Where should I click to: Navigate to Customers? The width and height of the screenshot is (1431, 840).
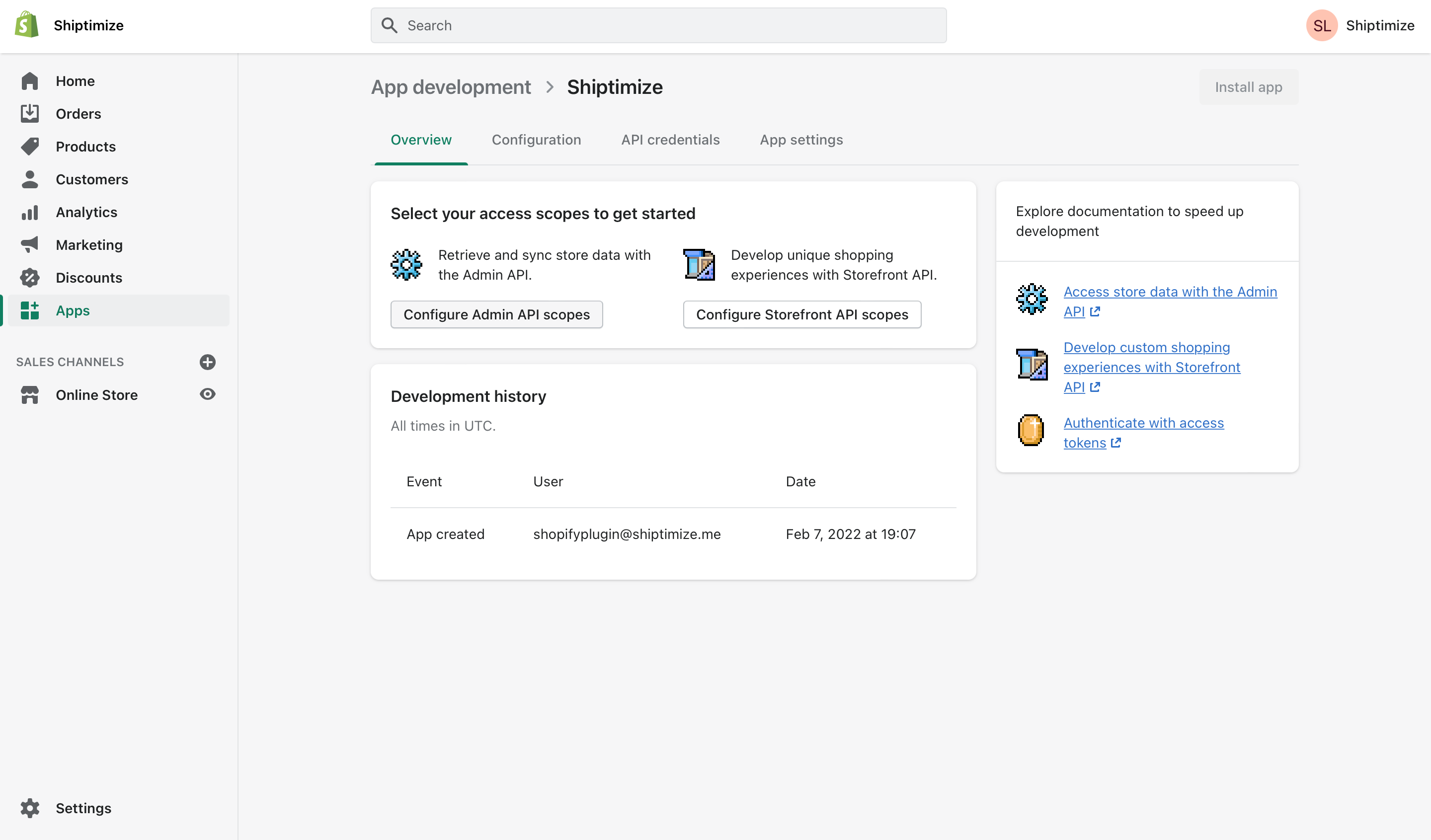[119, 179]
